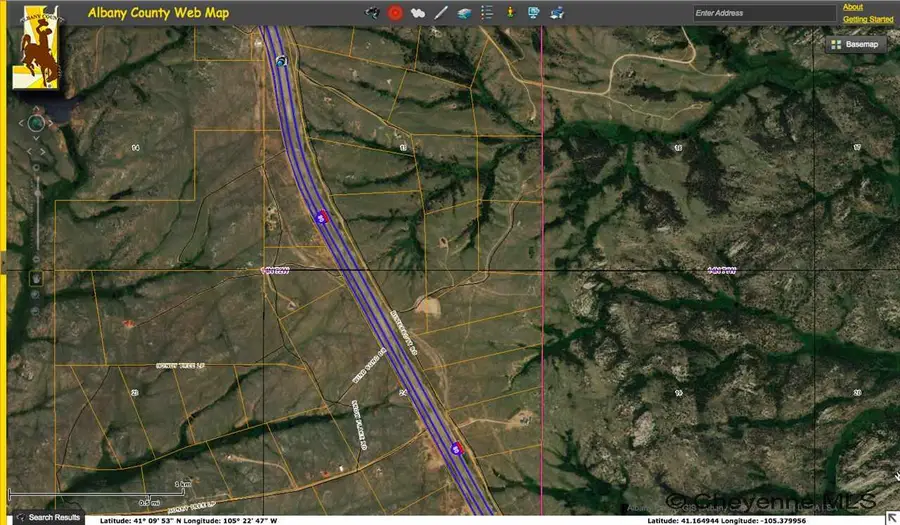Pan map down with navigation arrow
Screen dimensions: 900x525
click(x=36, y=138)
